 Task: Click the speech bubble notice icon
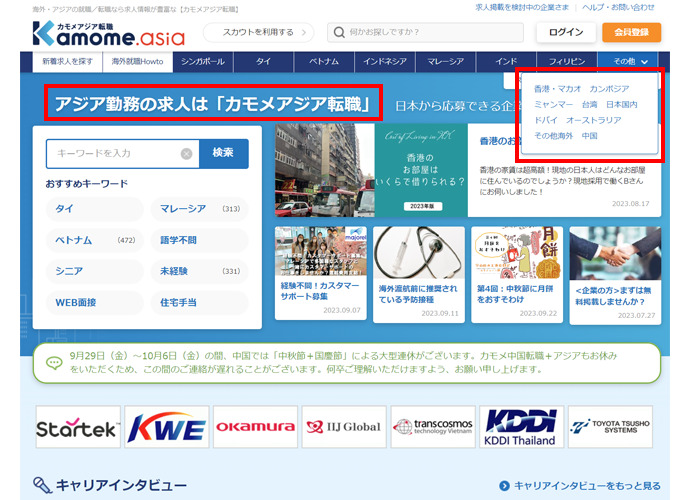pos(54,363)
